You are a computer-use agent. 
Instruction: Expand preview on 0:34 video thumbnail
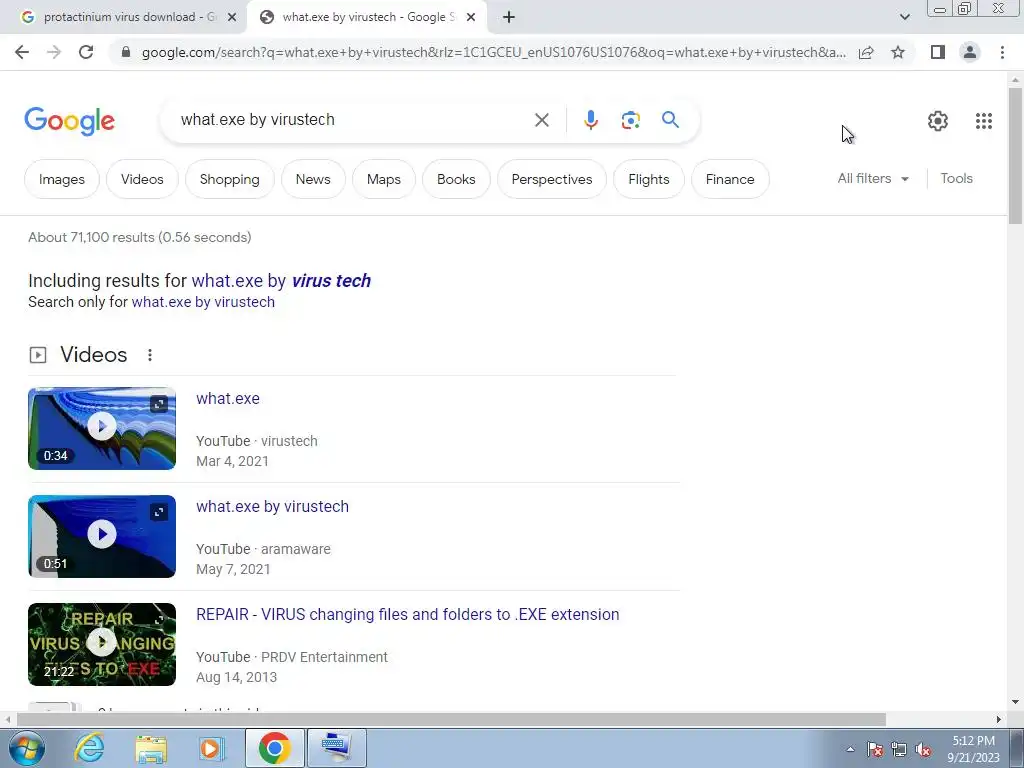point(159,404)
